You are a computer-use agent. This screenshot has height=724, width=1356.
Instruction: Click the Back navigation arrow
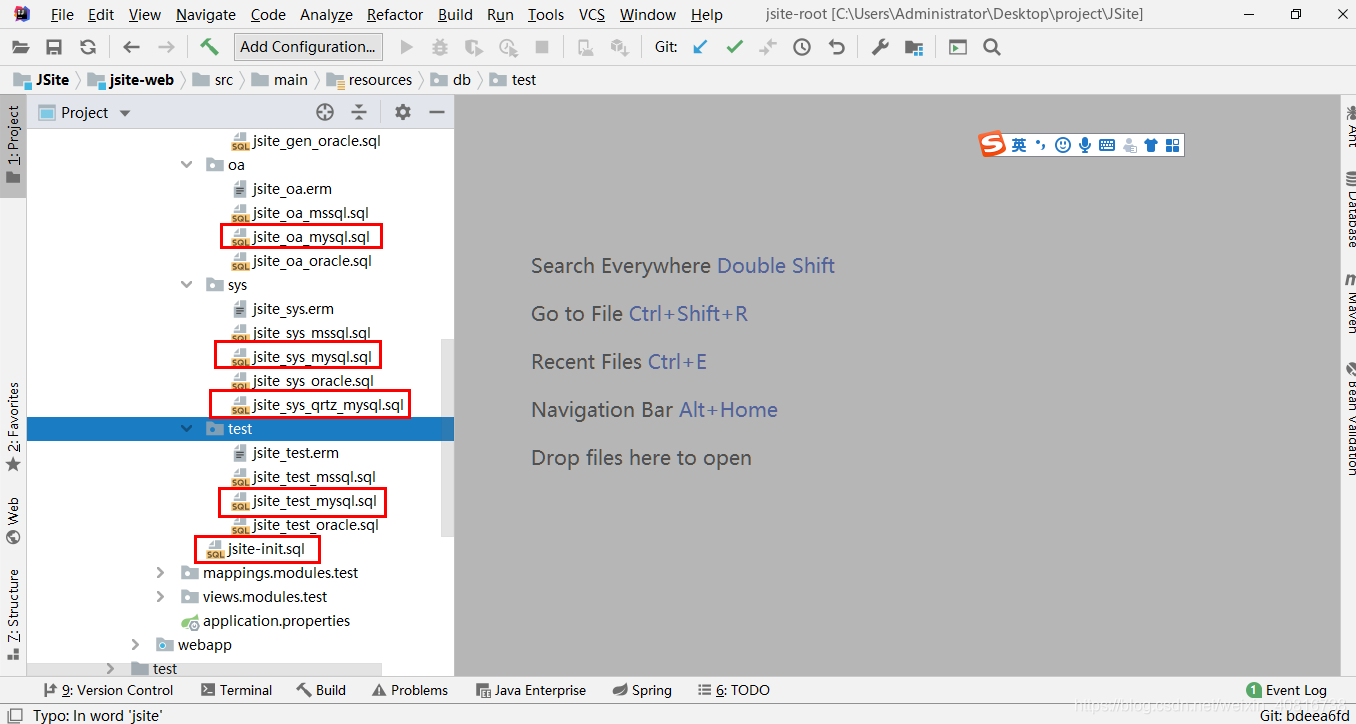[131, 47]
